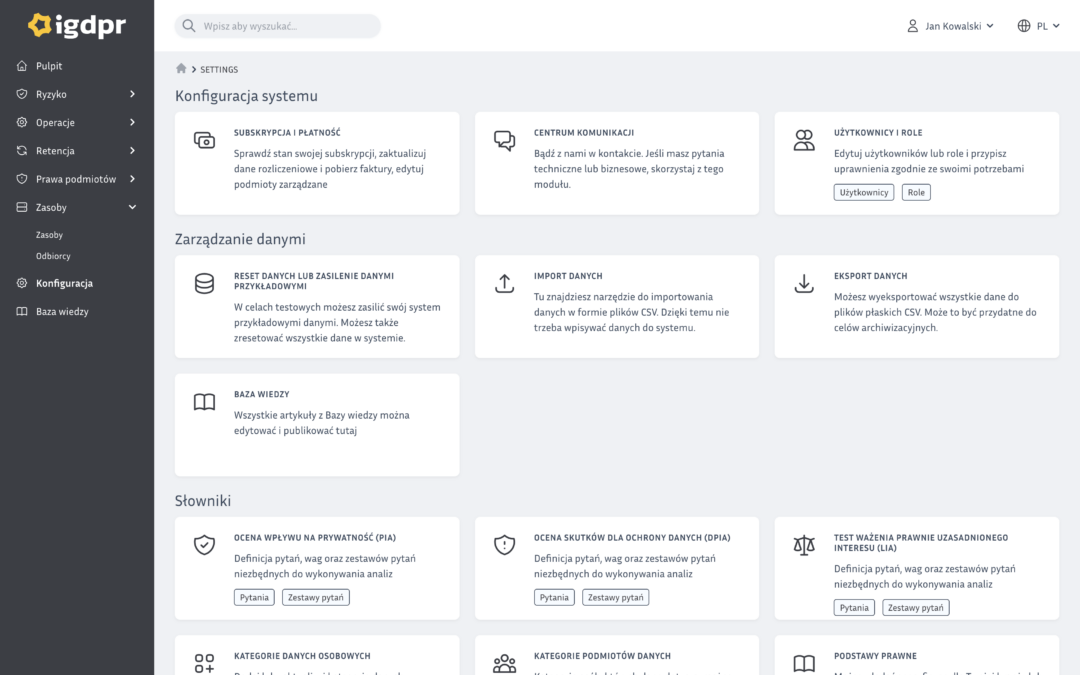Expand the Ryzyko sidebar menu

click(x=76, y=94)
